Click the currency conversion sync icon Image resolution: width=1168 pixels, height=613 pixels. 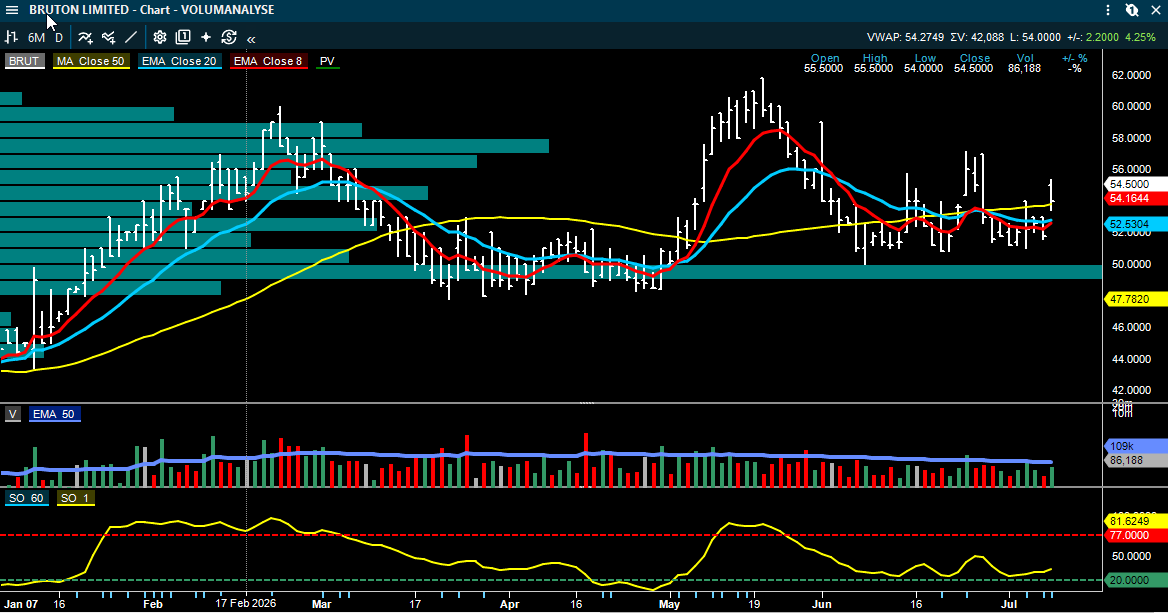(x=229, y=37)
